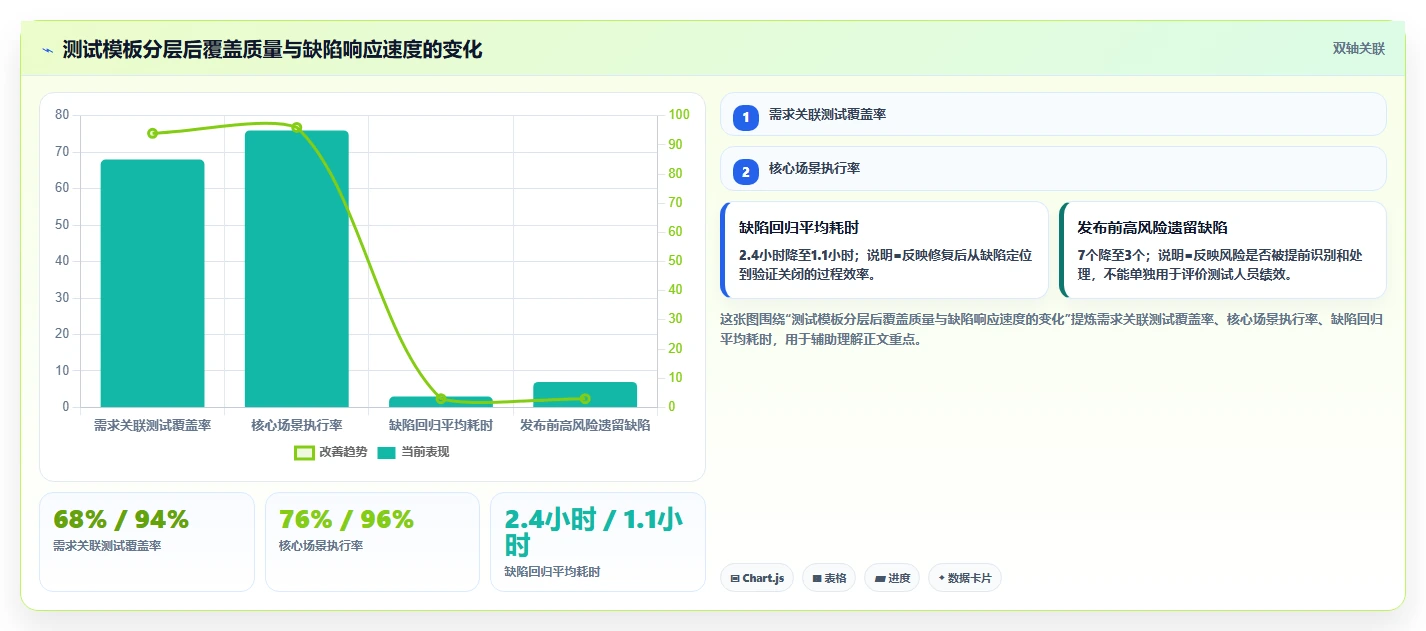Click the chart title 测试模板分层后覆盖质量与缺陷响应速度的变化
The width and height of the screenshot is (1426, 631).
[272, 49]
